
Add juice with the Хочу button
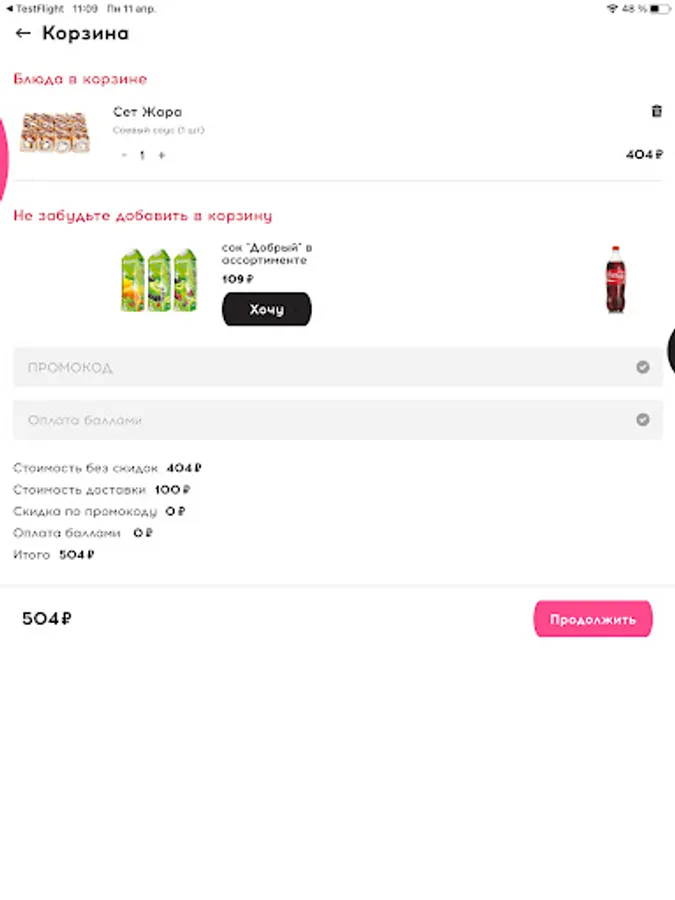point(267,309)
